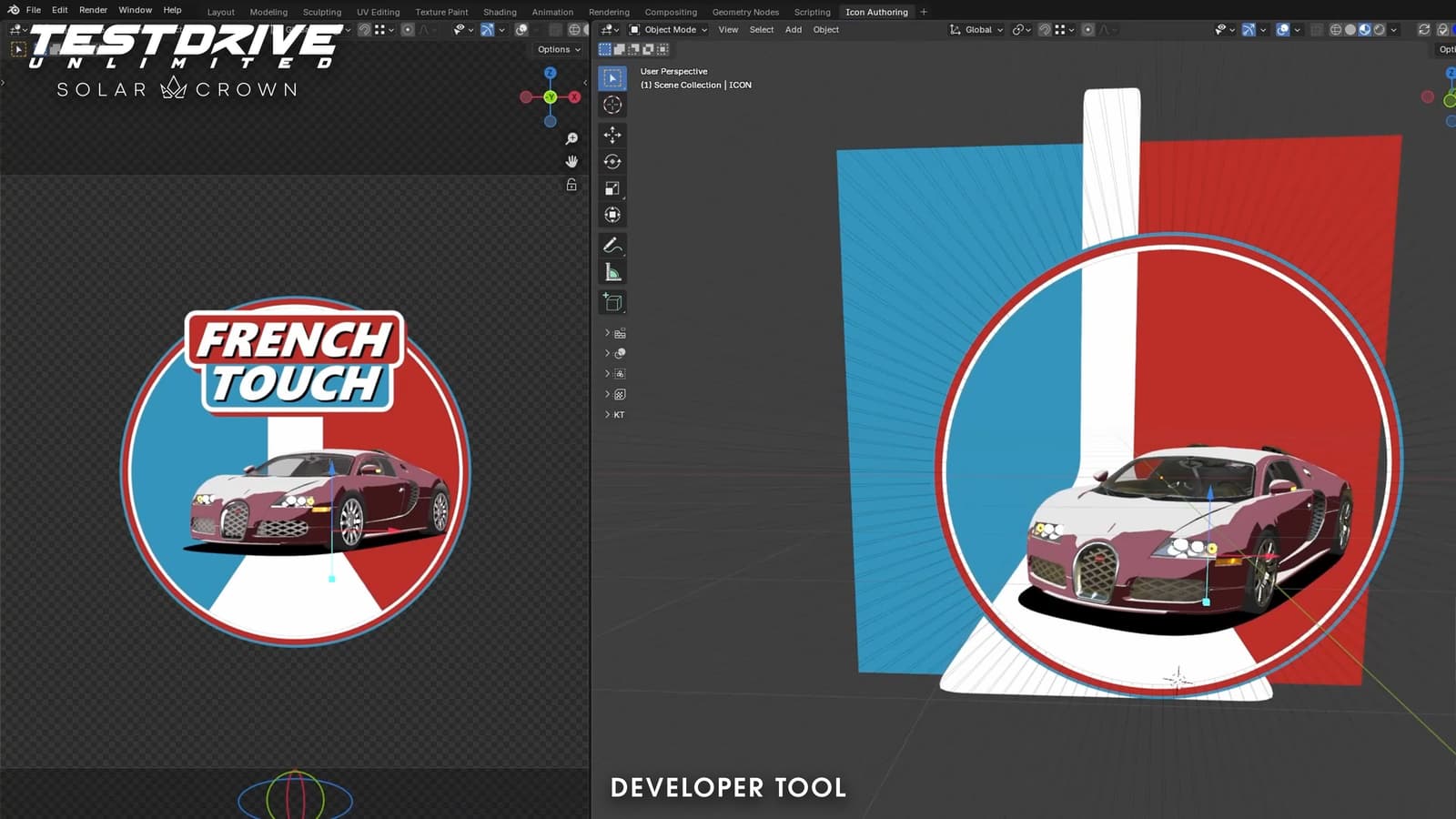This screenshot has height=819, width=1456.
Task: Open the Render menu
Action: [x=93, y=10]
